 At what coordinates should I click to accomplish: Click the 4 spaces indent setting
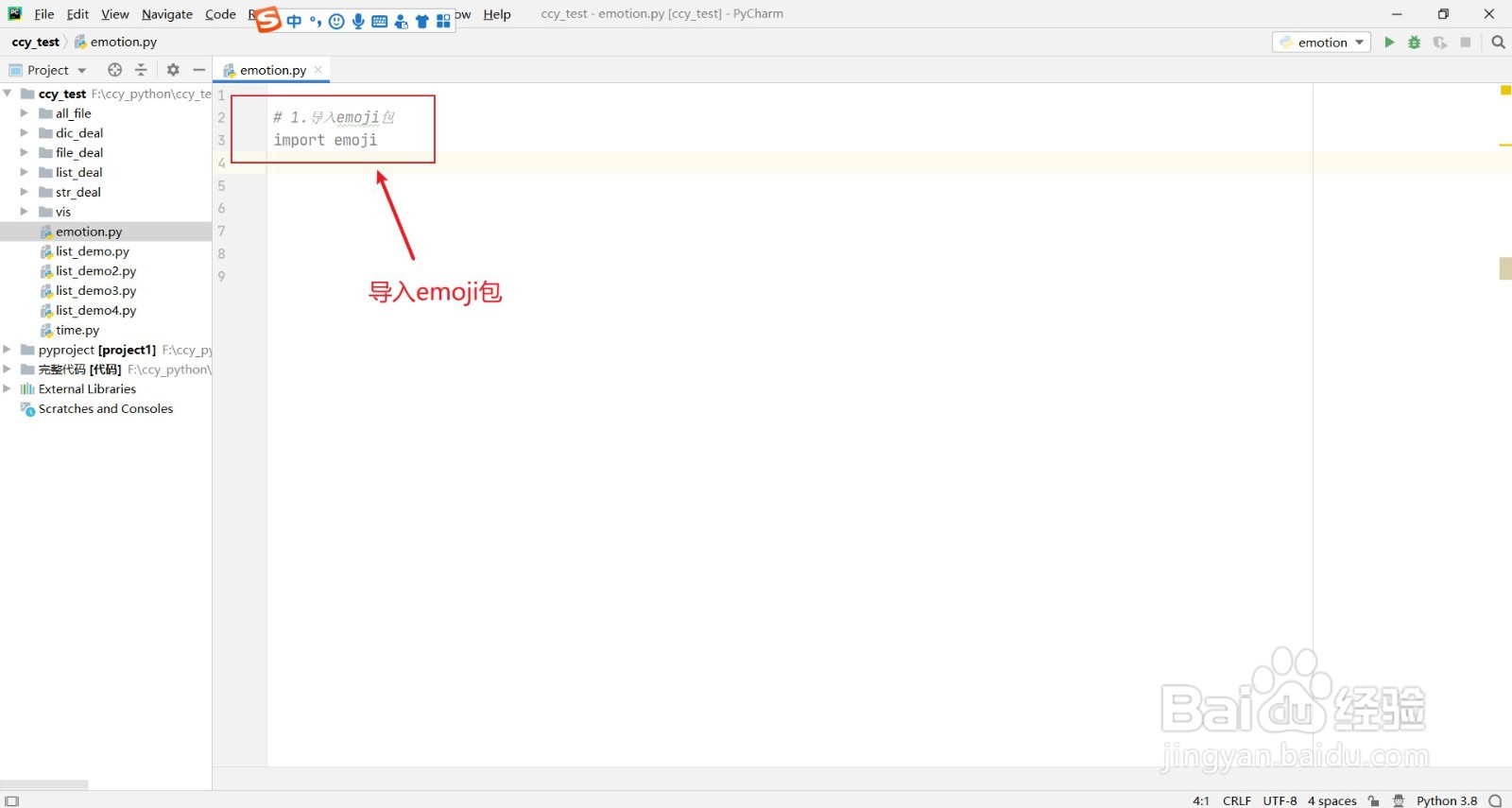point(1332,800)
